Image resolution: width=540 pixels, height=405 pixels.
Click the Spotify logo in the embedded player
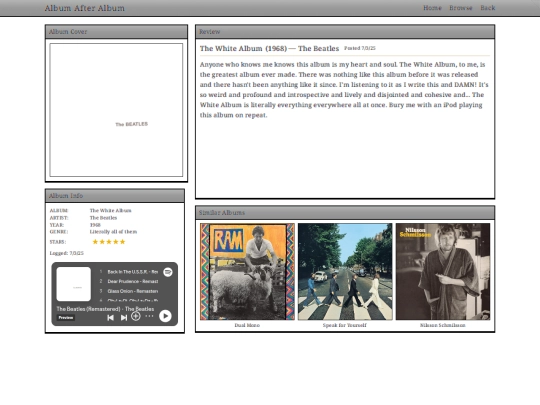pos(168,272)
